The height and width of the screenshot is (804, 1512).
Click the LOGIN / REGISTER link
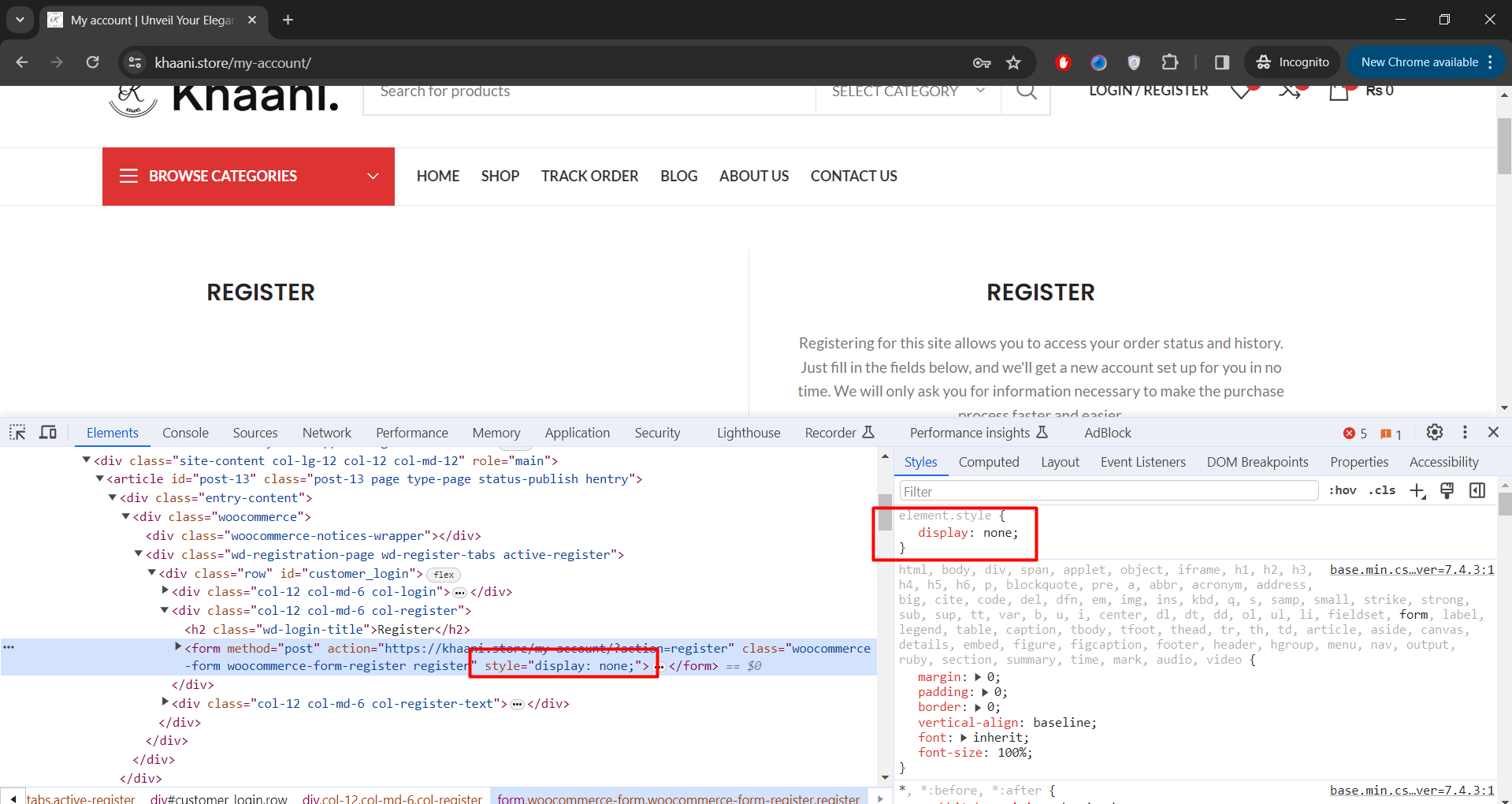point(1148,91)
